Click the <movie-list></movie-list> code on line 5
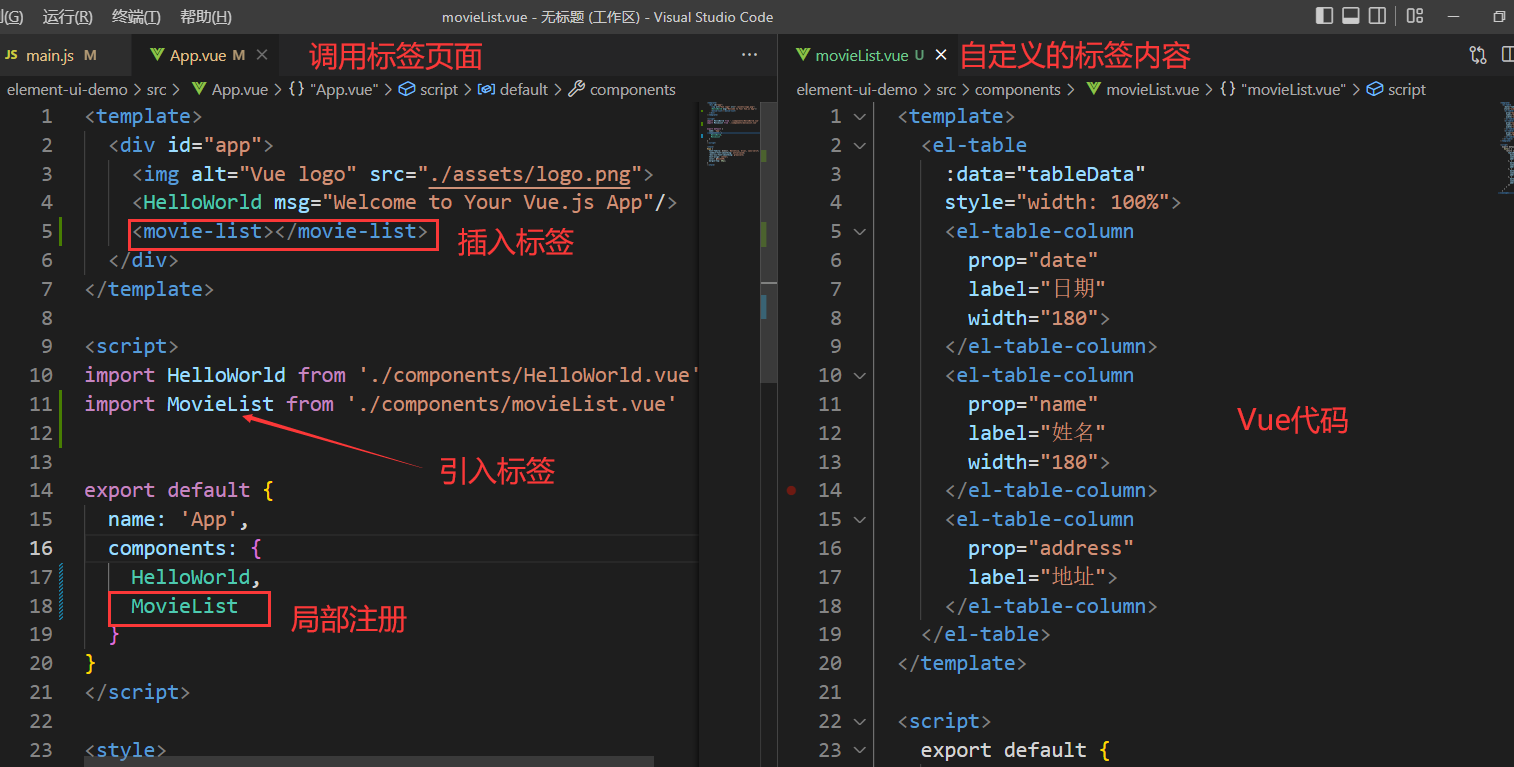Image resolution: width=1514 pixels, height=767 pixels. tap(281, 232)
